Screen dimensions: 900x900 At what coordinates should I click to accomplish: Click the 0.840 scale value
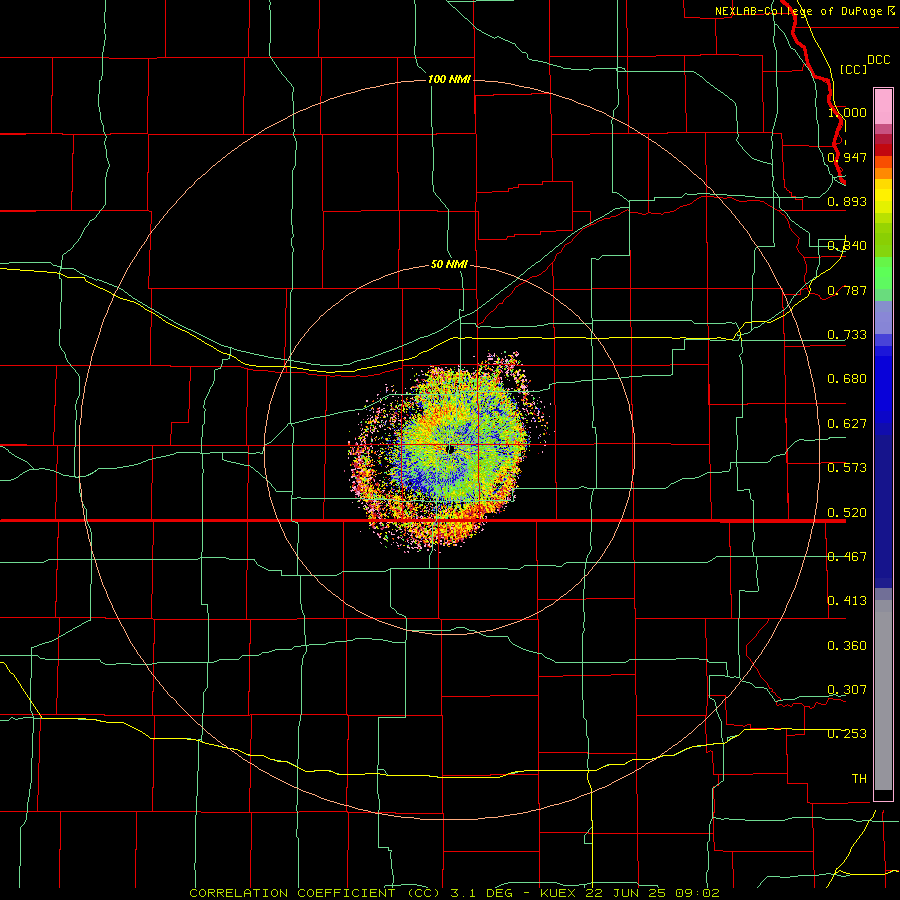coord(847,246)
